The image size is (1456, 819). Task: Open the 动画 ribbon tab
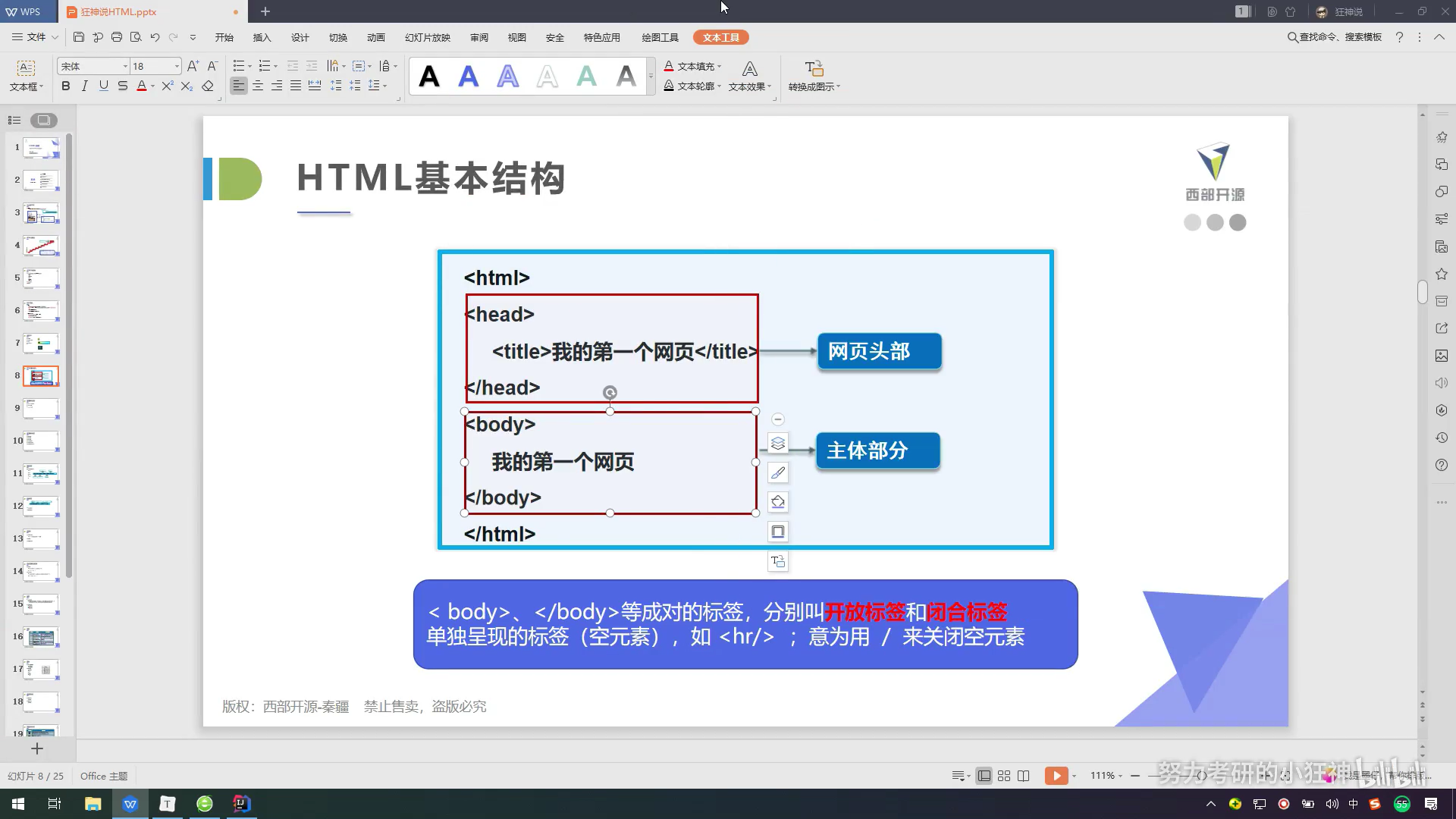tap(376, 37)
